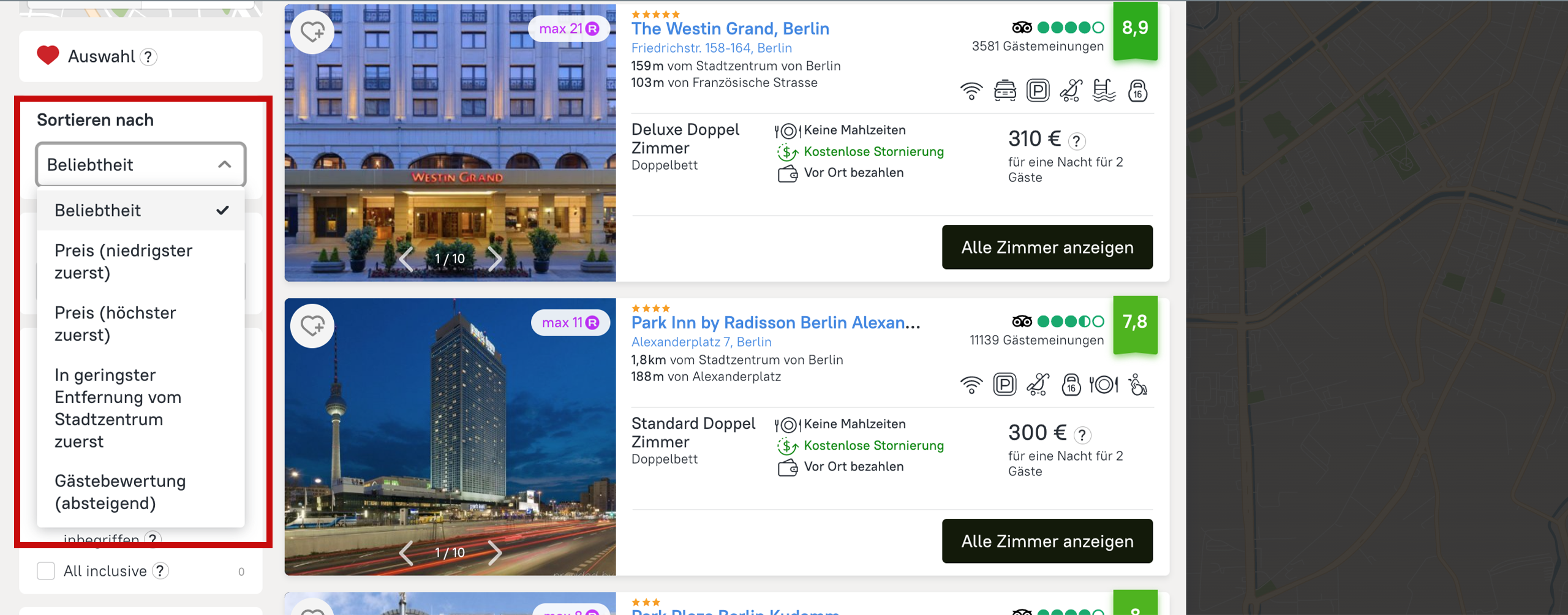Show previous Park Inn photo arrow

pyautogui.click(x=405, y=553)
